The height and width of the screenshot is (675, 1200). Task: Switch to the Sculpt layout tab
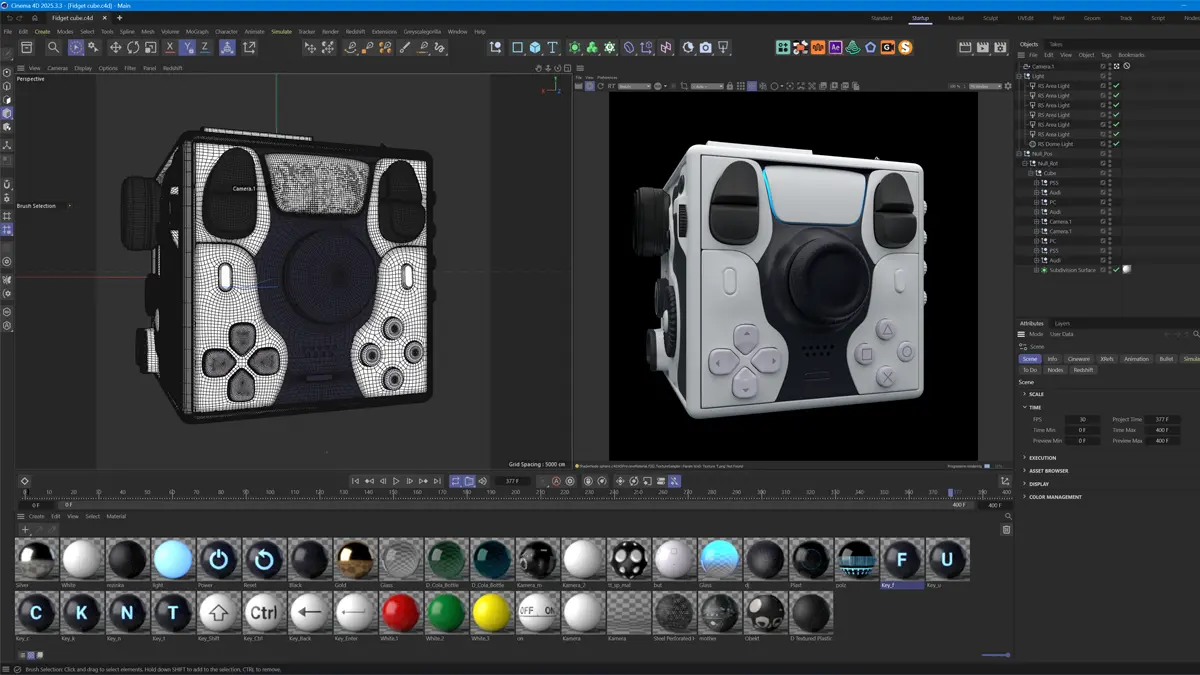click(x=990, y=18)
